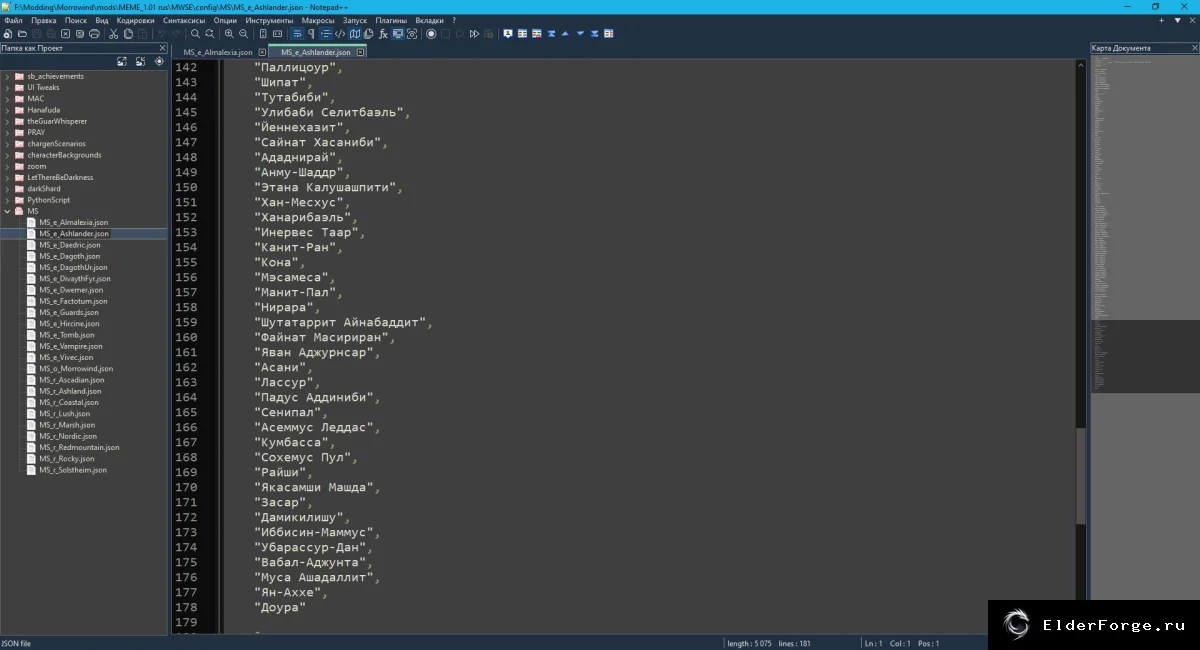Locate current file in project folder panel

pyautogui.click(x=159, y=61)
